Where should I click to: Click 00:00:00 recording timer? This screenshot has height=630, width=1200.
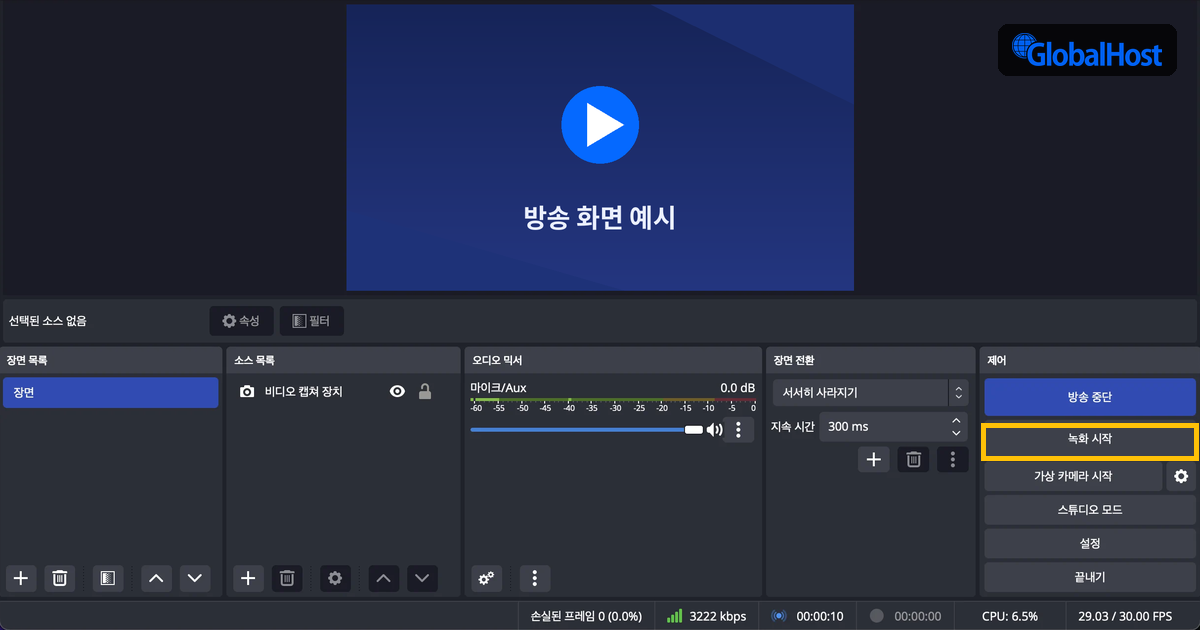tap(918, 616)
